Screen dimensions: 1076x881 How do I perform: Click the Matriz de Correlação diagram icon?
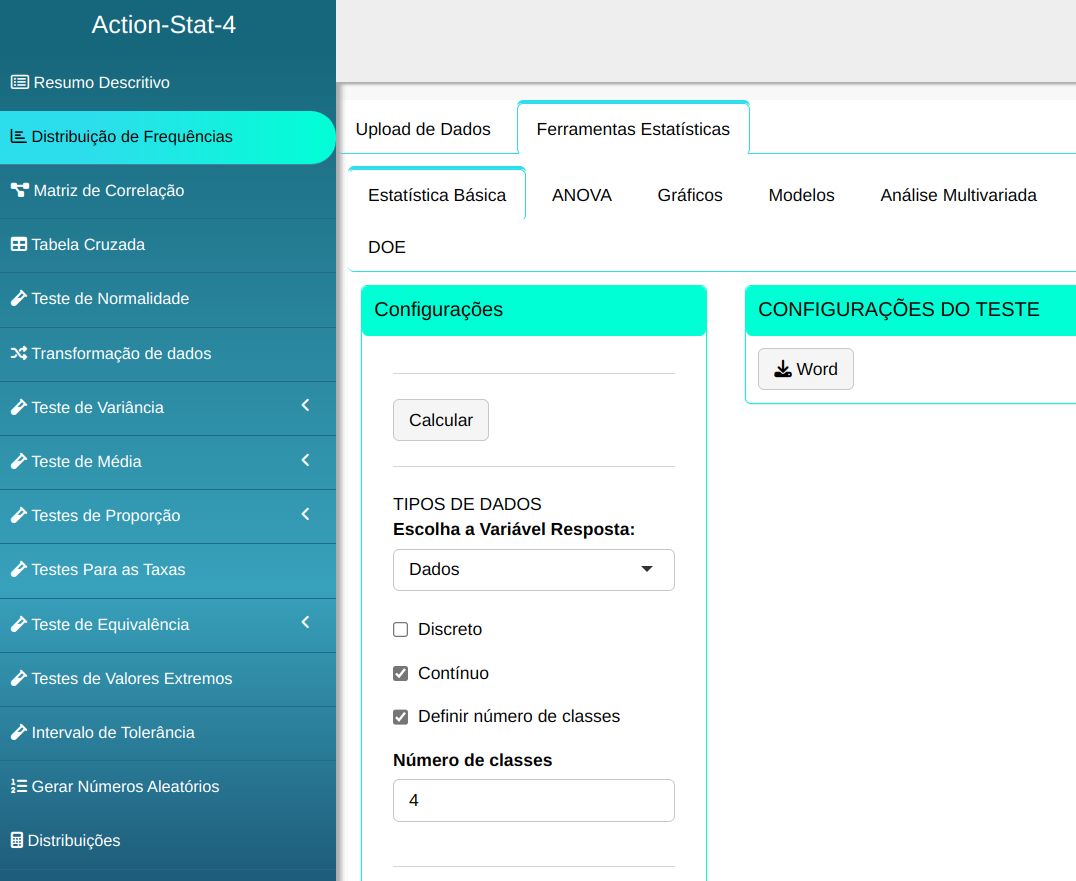click(19, 190)
